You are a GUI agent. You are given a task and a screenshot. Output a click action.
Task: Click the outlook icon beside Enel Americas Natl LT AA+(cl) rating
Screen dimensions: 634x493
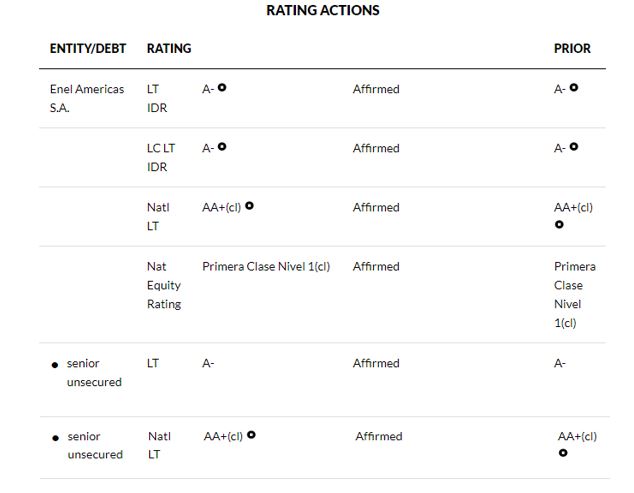click(x=250, y=206)
